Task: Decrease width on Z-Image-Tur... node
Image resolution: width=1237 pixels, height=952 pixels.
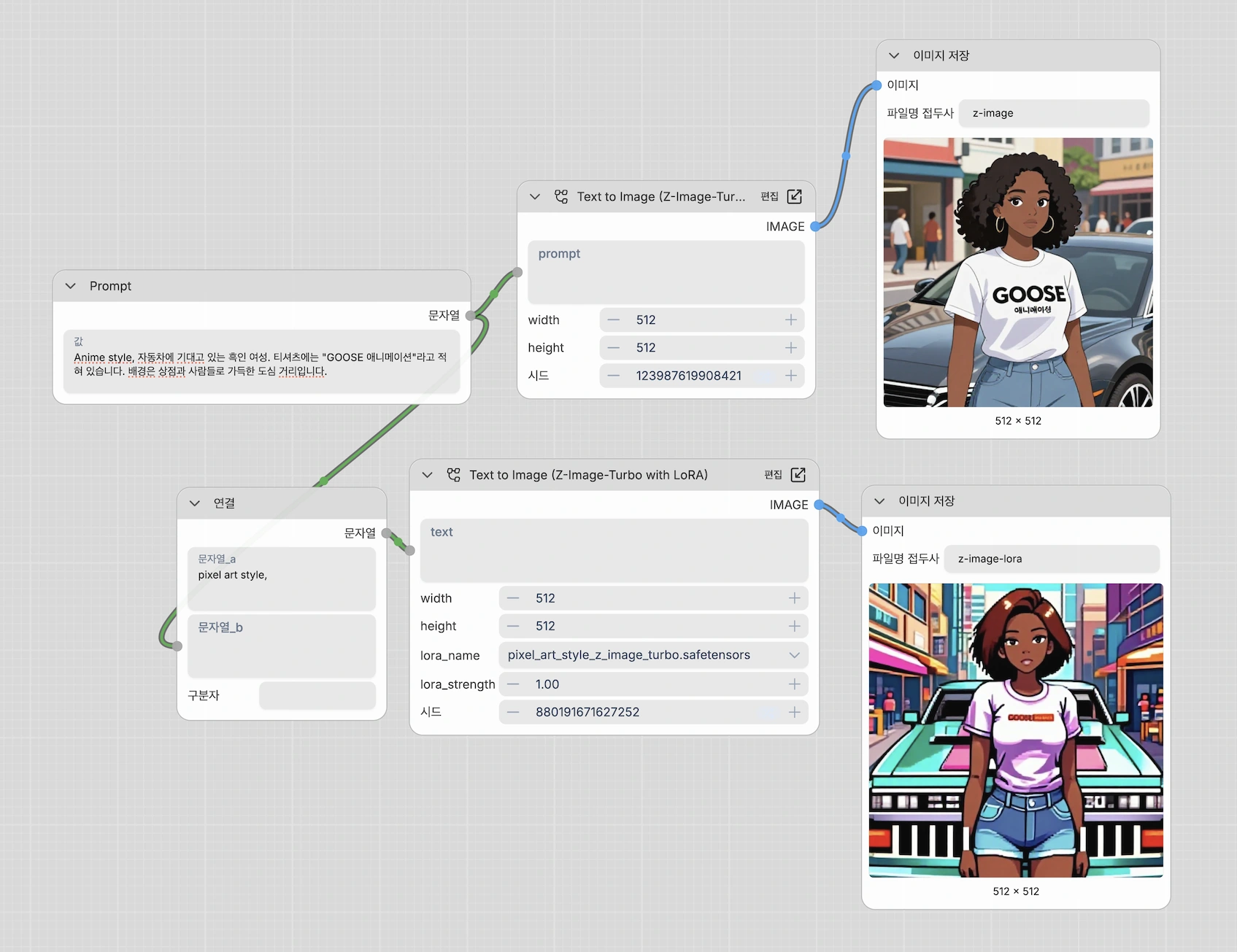Action: [x=614, y=320]
